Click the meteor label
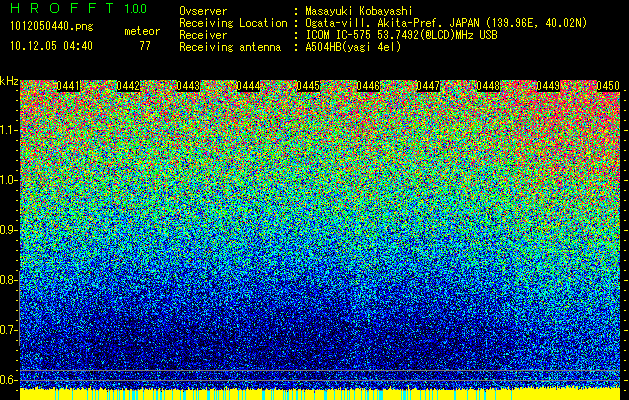 142,31
